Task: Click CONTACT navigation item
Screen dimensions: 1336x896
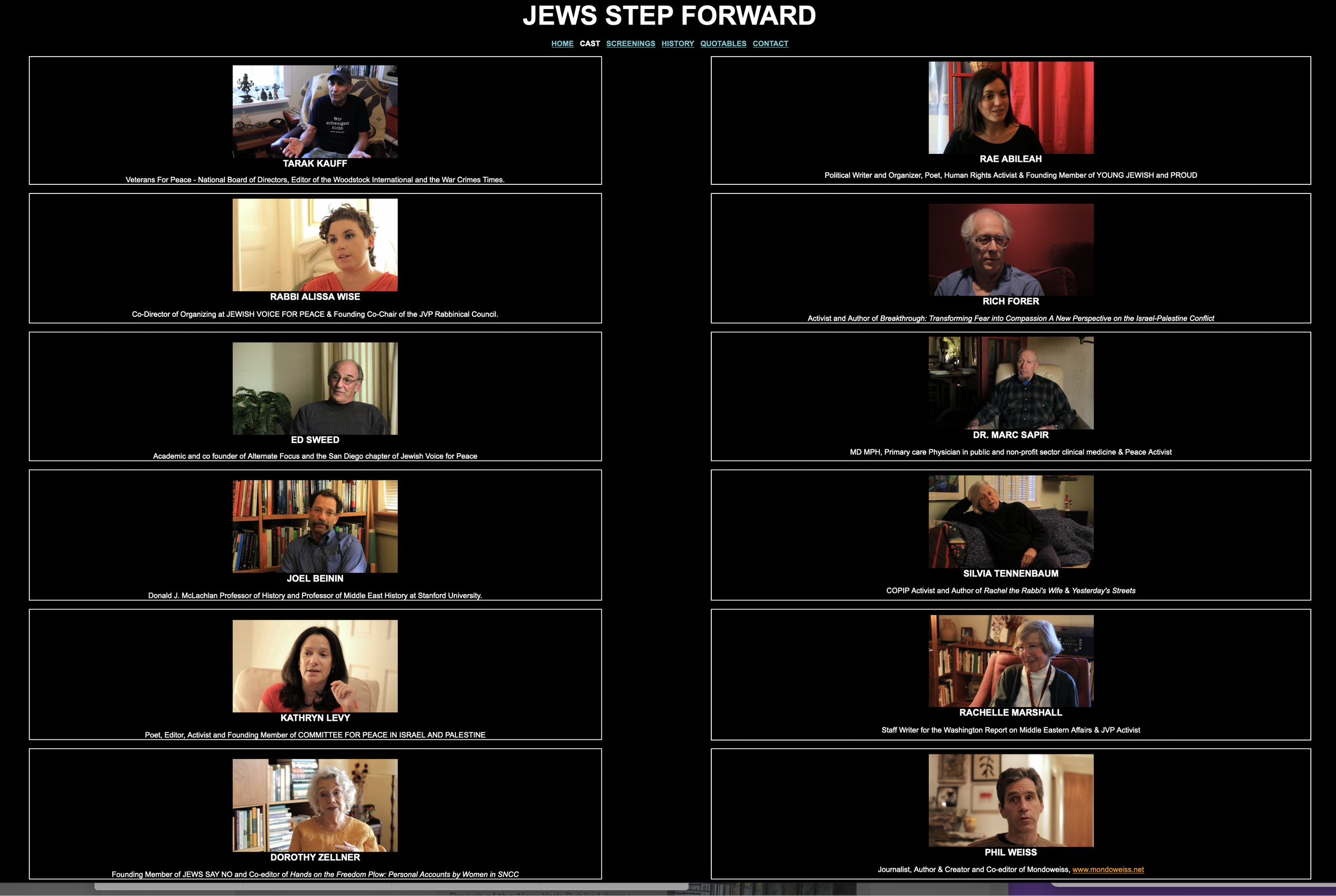Action: [x=771, y=43]
